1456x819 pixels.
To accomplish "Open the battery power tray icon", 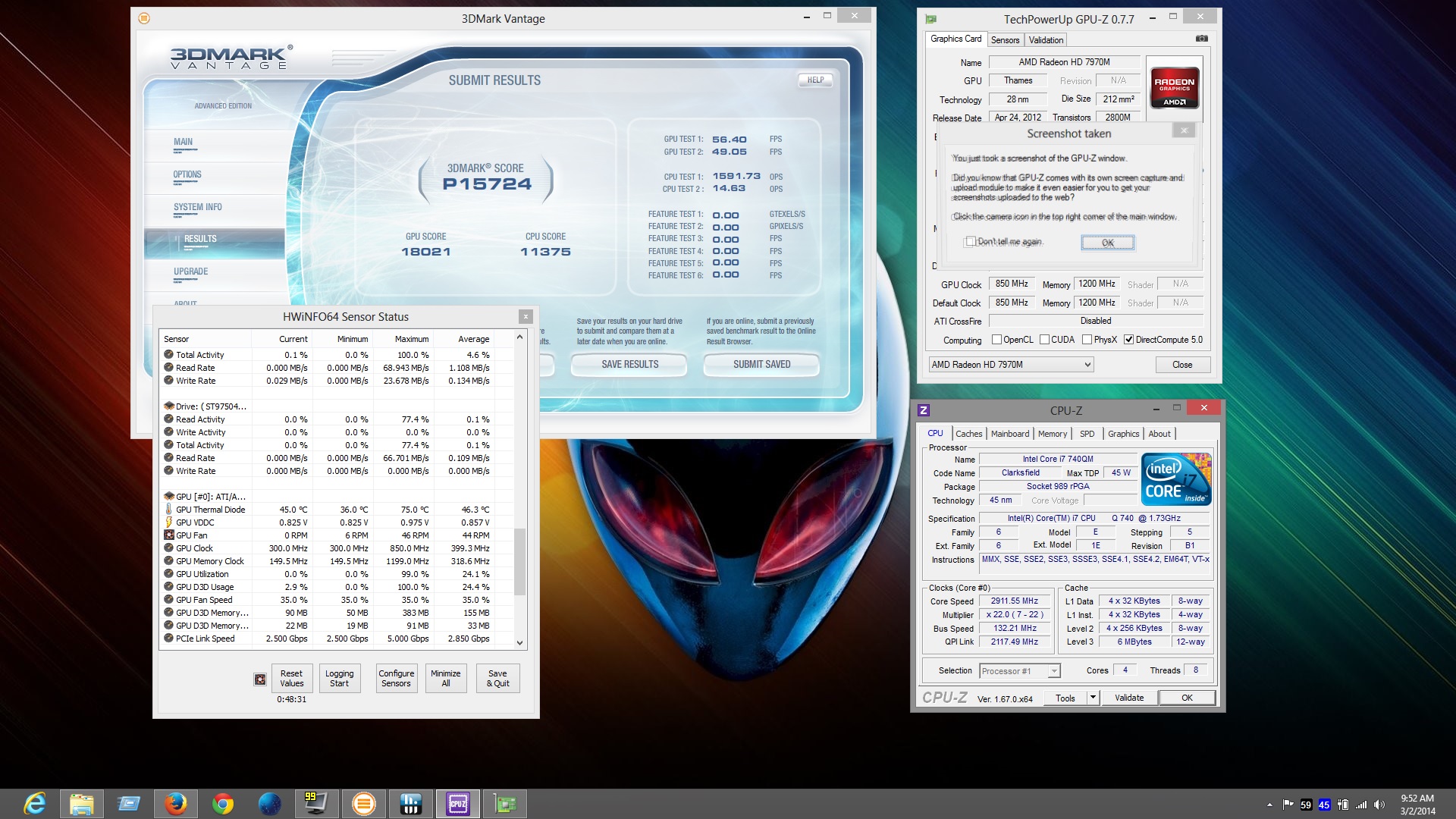I will (x=1342, y=805).
